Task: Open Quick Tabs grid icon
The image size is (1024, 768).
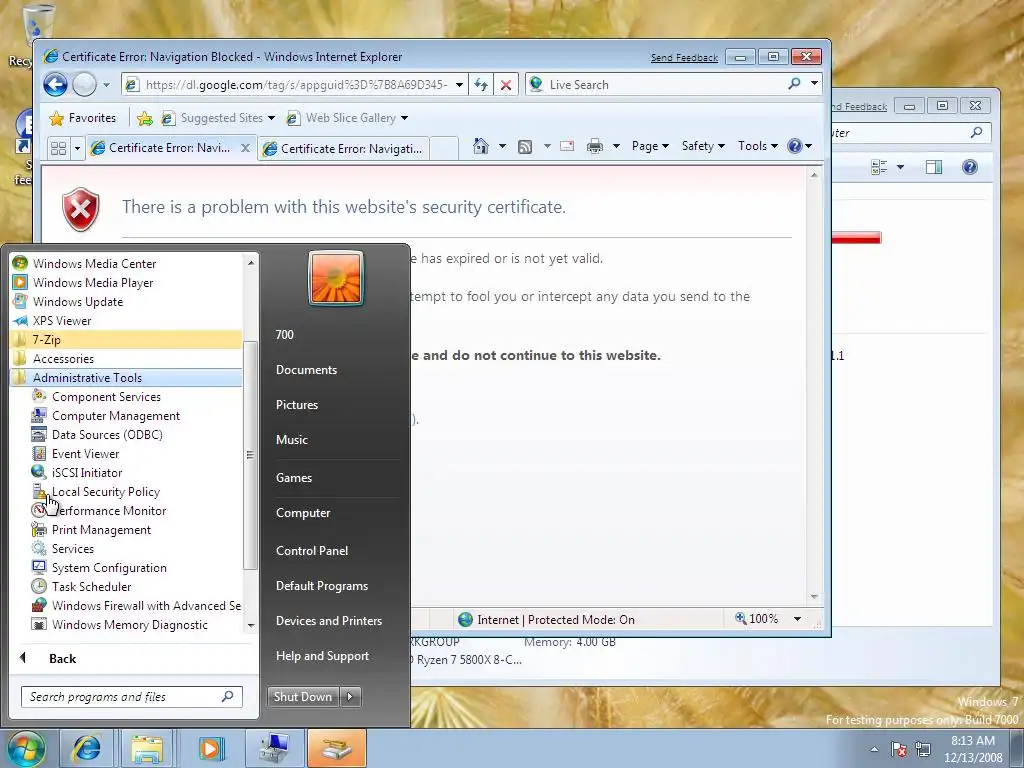Action: pos(58,148)
